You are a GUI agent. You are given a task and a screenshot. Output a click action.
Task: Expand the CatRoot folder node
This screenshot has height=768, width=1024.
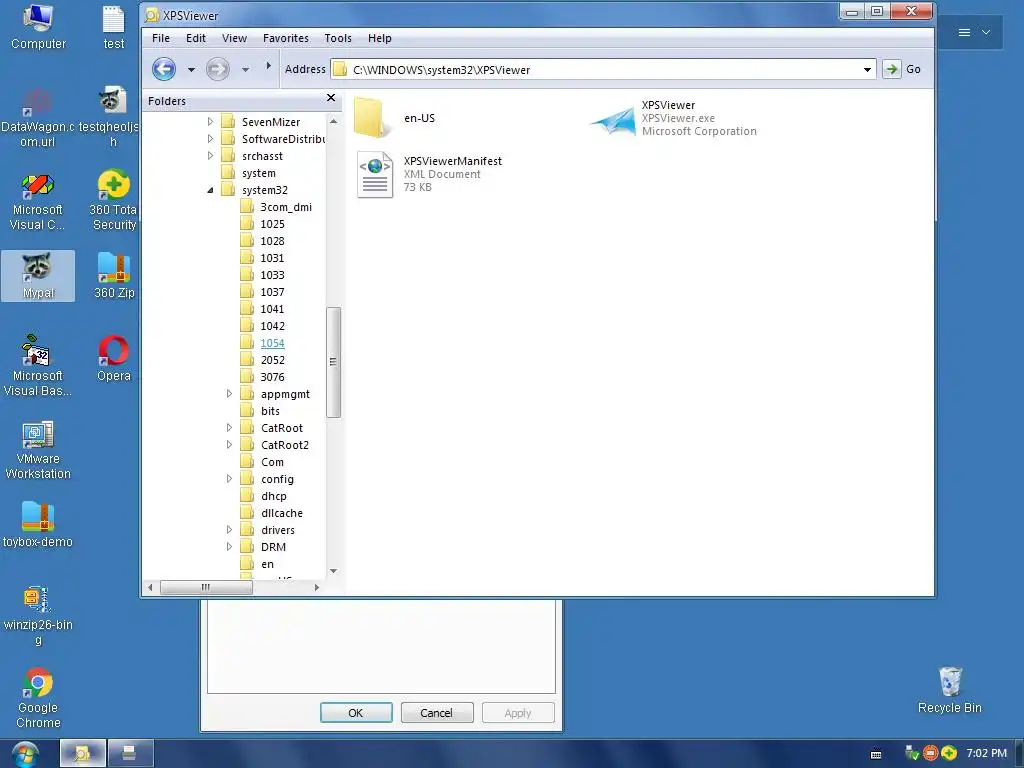229,428
